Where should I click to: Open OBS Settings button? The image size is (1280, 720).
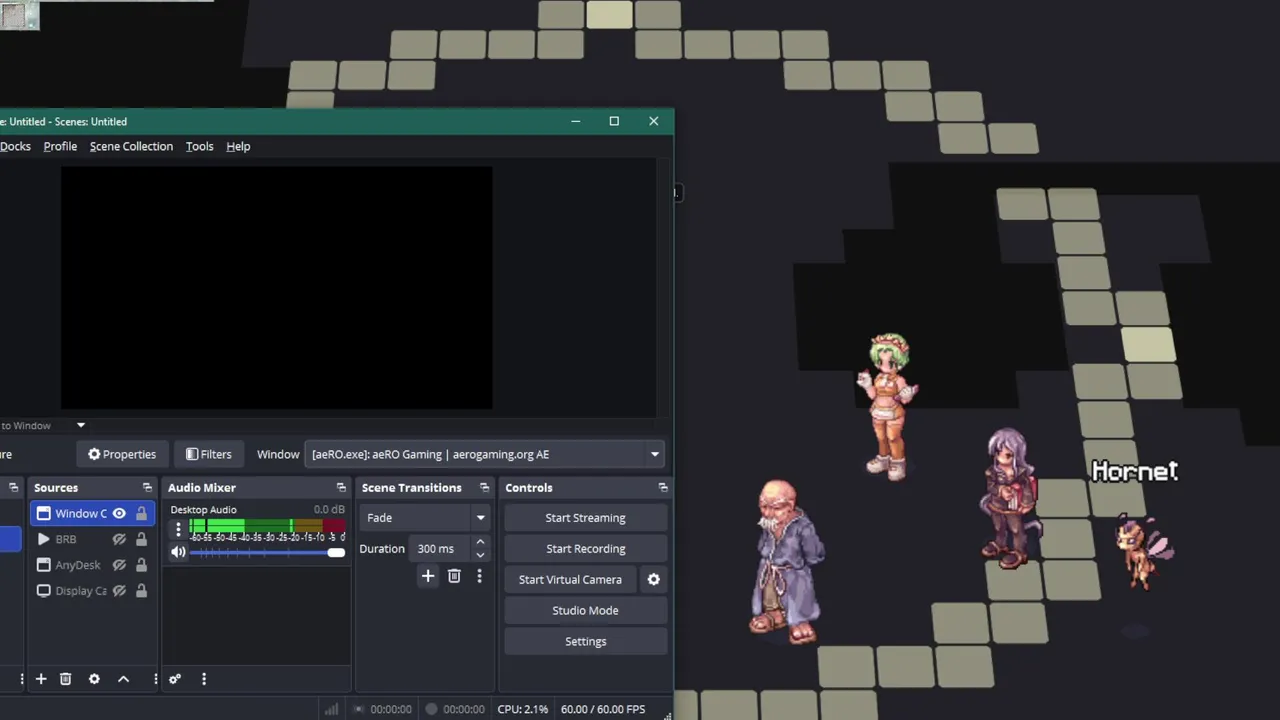pyautogui.click(x=586, y=642)
